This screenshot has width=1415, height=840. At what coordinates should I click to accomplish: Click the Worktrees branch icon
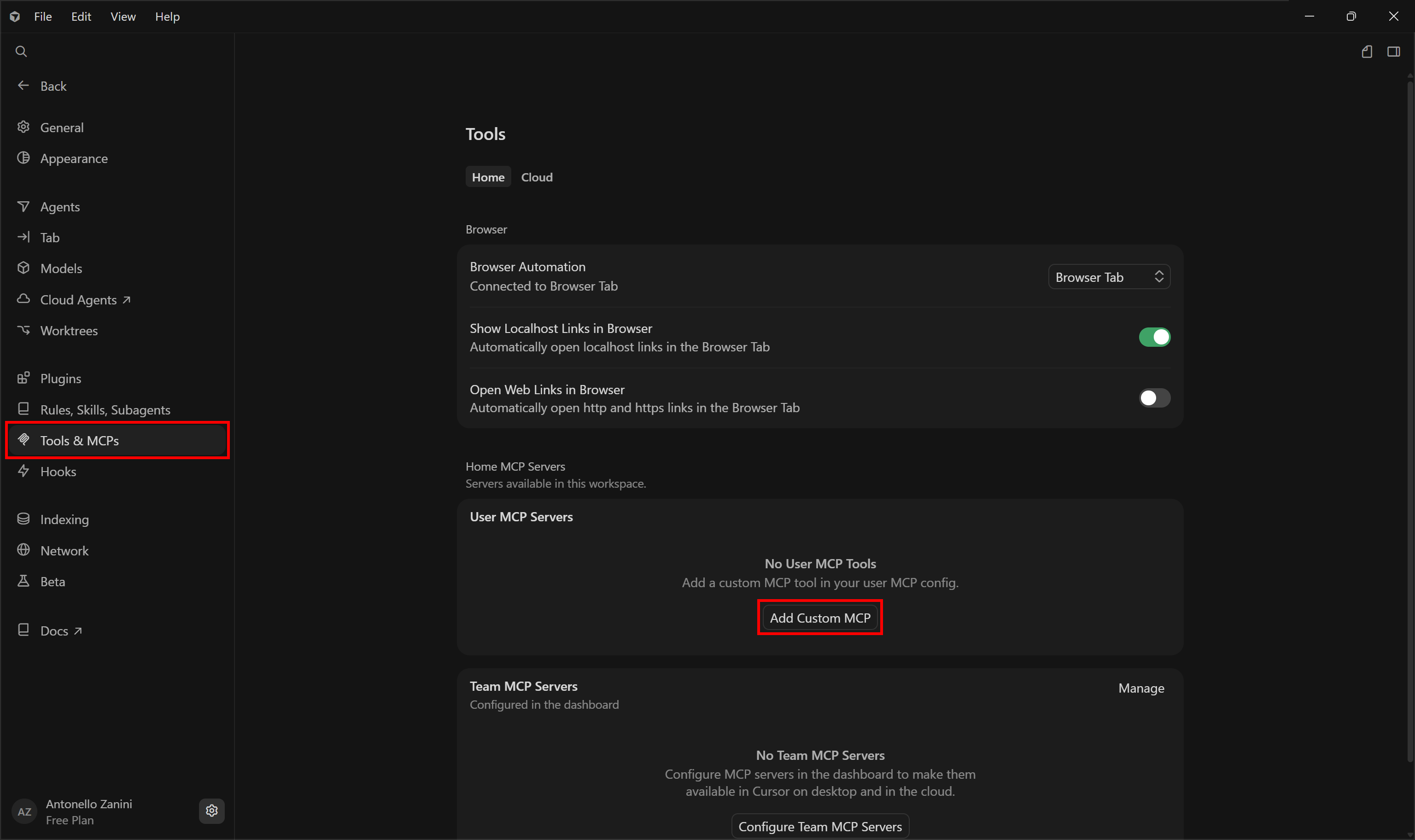(23, 330)
